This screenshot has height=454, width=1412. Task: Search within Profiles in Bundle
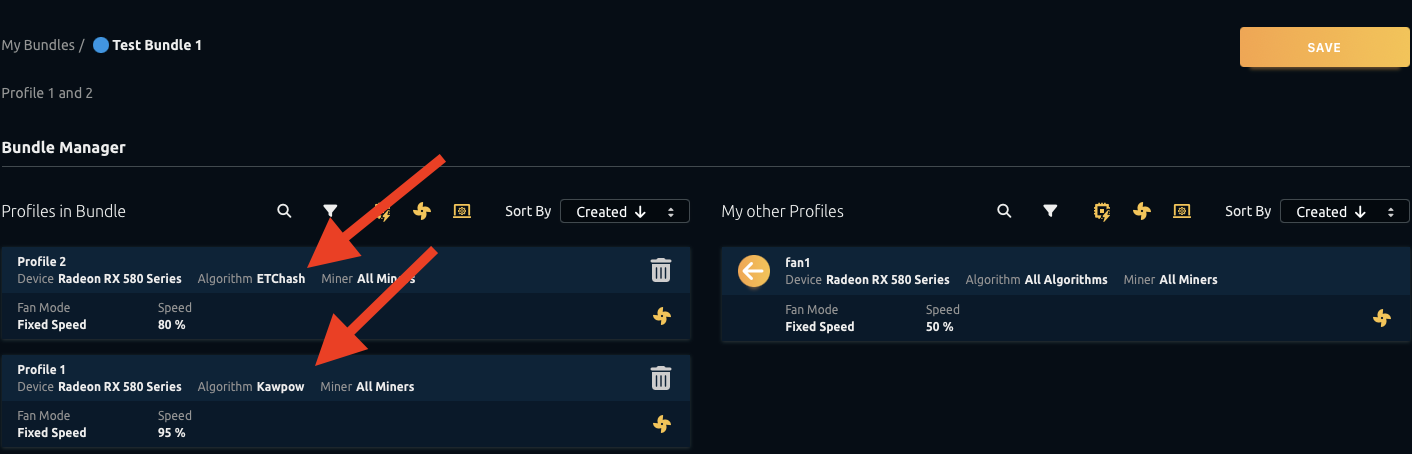tap(284, 211)
